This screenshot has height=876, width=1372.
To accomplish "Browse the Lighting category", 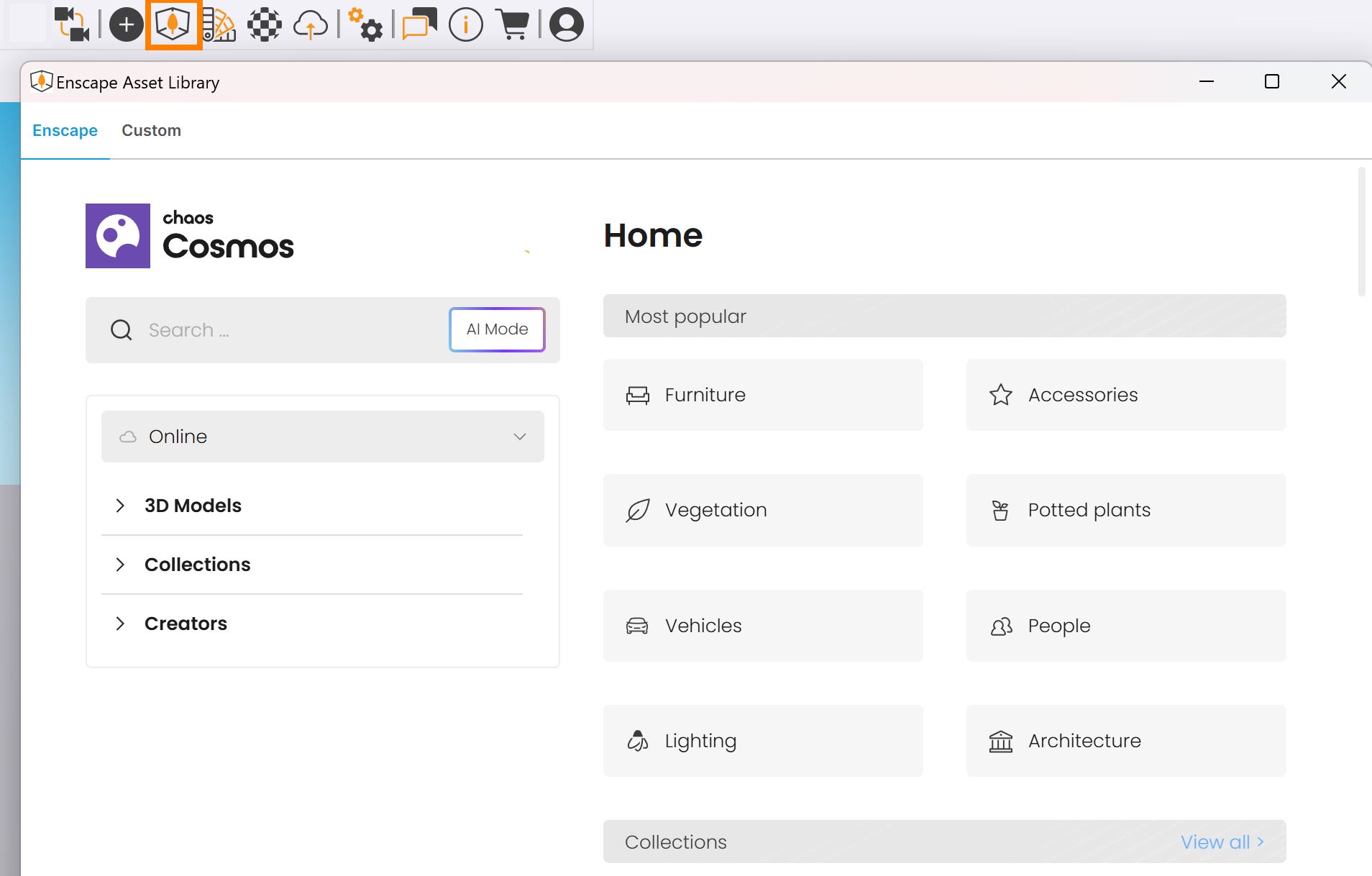I will point(763,741).
